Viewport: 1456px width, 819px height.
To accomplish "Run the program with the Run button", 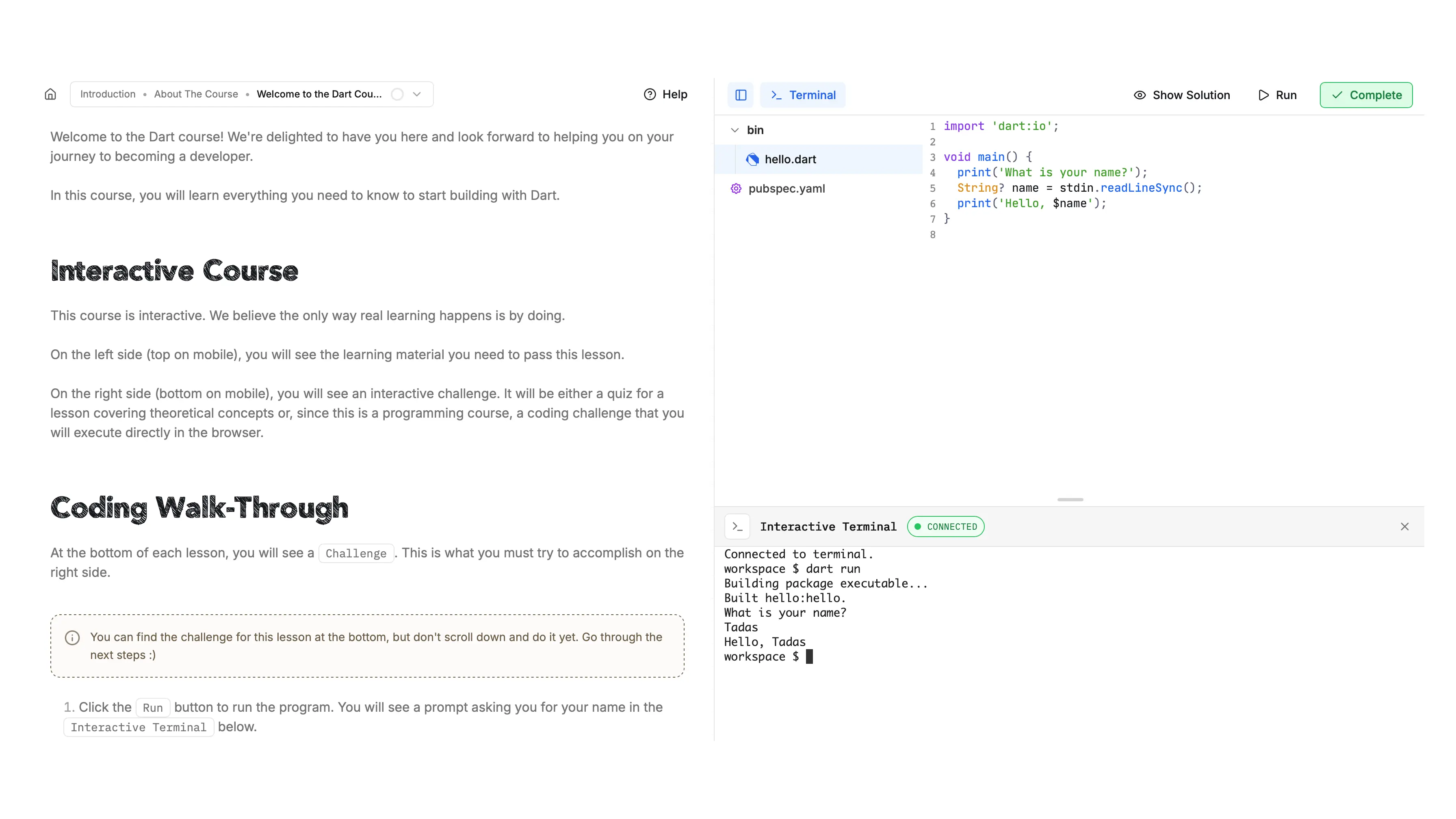I will click(x=1277, y=95).
